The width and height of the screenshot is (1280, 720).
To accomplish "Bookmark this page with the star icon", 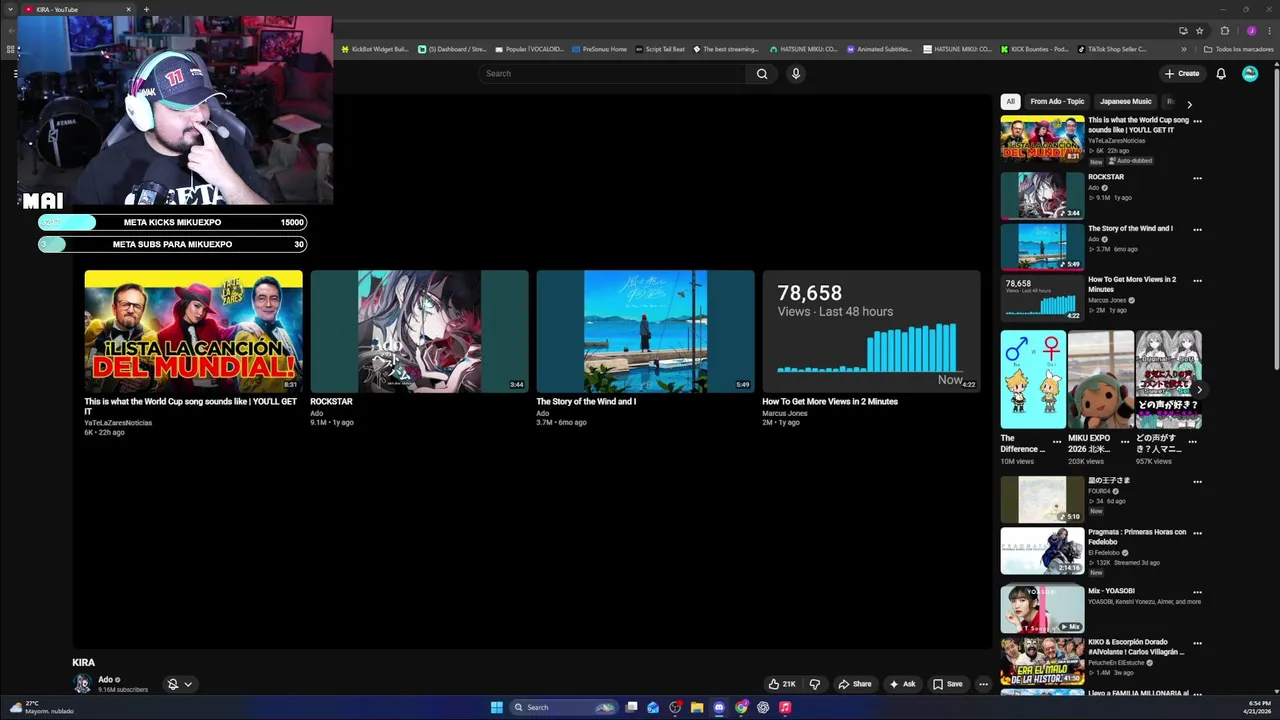I will click(x=1198, y=31).
